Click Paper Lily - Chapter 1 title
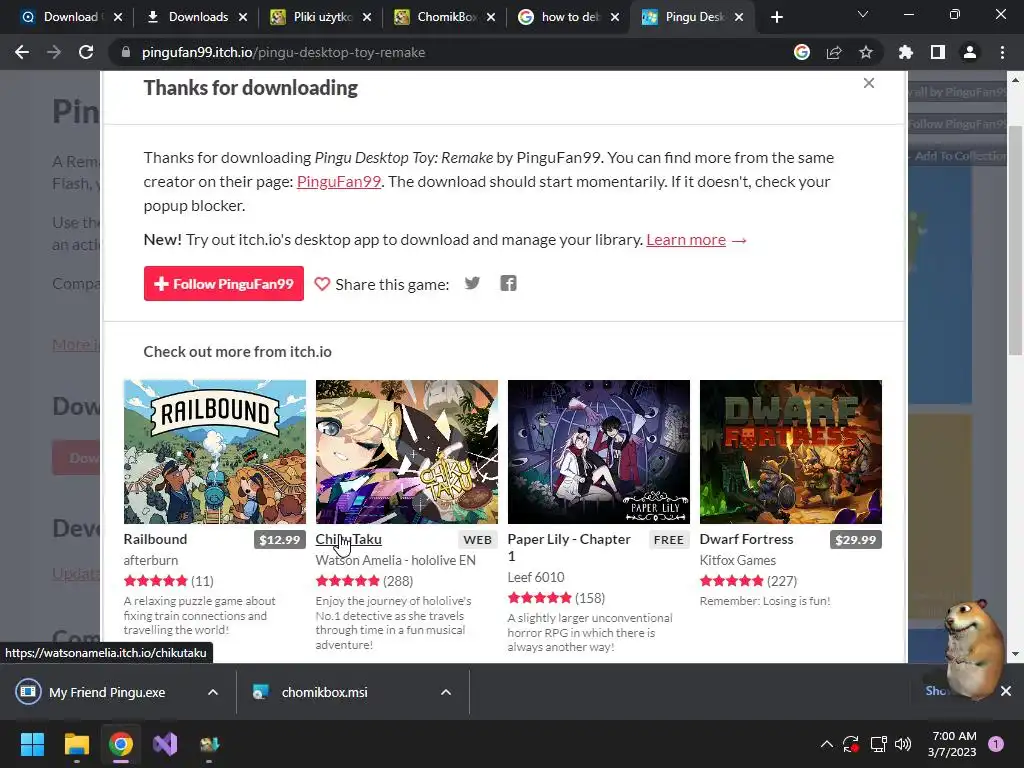This screenshot has height=768, width=1024. click(x=569, y=547)
